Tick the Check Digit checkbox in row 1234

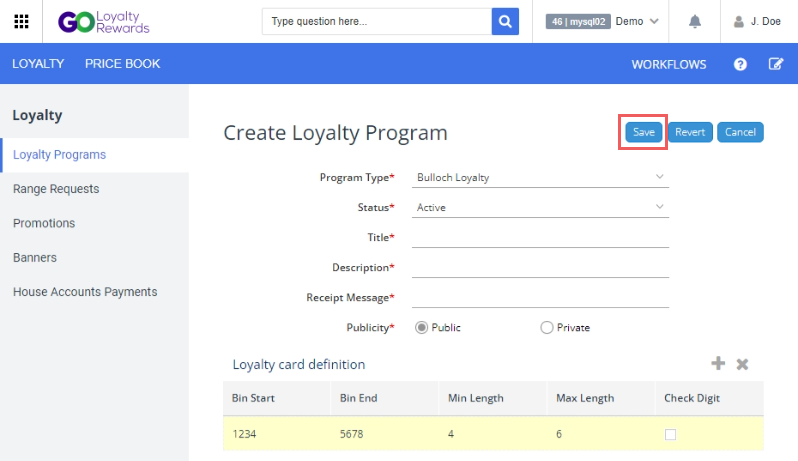coord(670,434)
